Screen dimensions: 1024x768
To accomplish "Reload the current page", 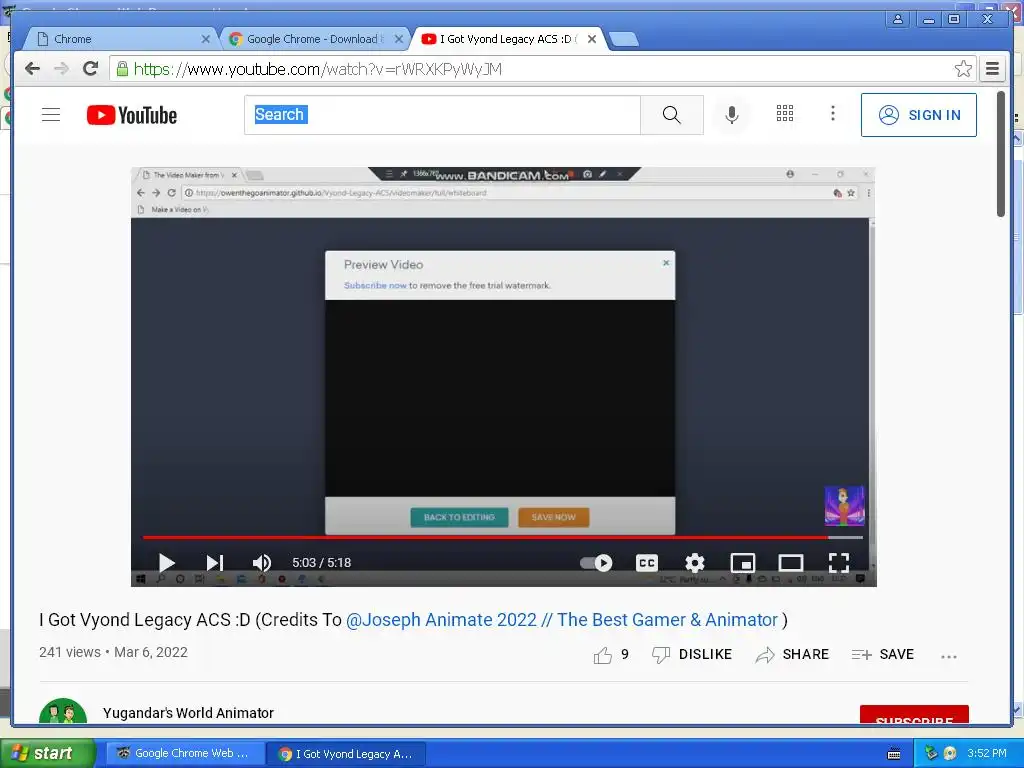I will pyautogui.click(x=91, y=69).
